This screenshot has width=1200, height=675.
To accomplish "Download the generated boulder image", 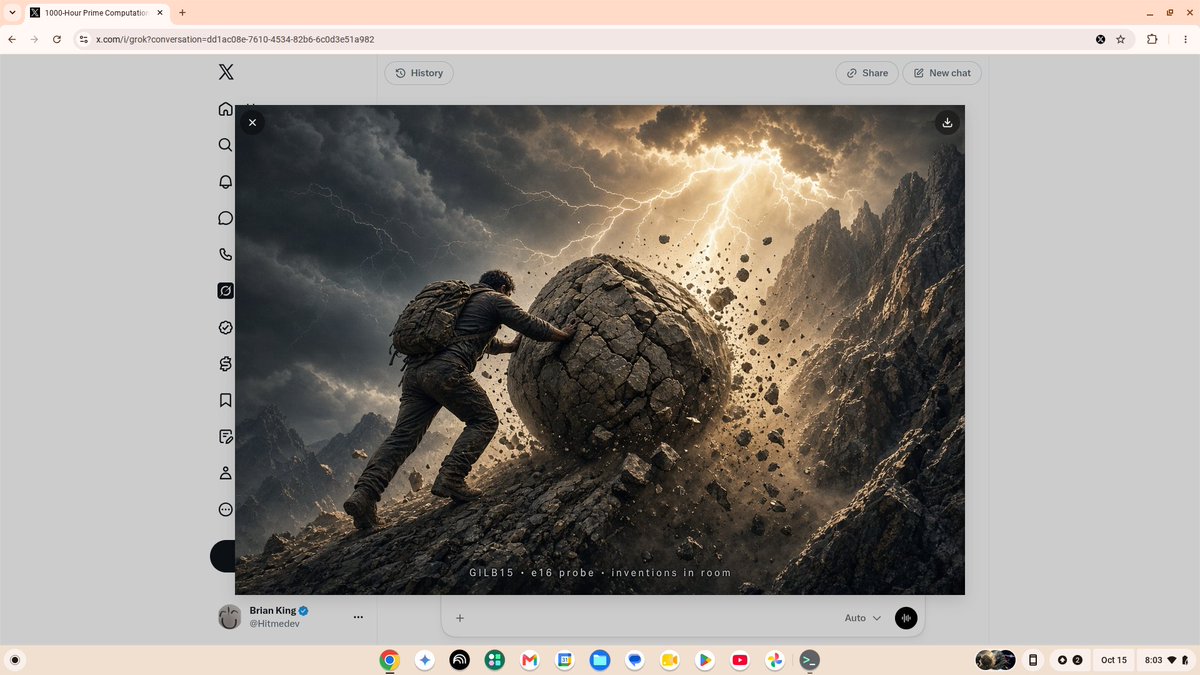I will (947, 122).
